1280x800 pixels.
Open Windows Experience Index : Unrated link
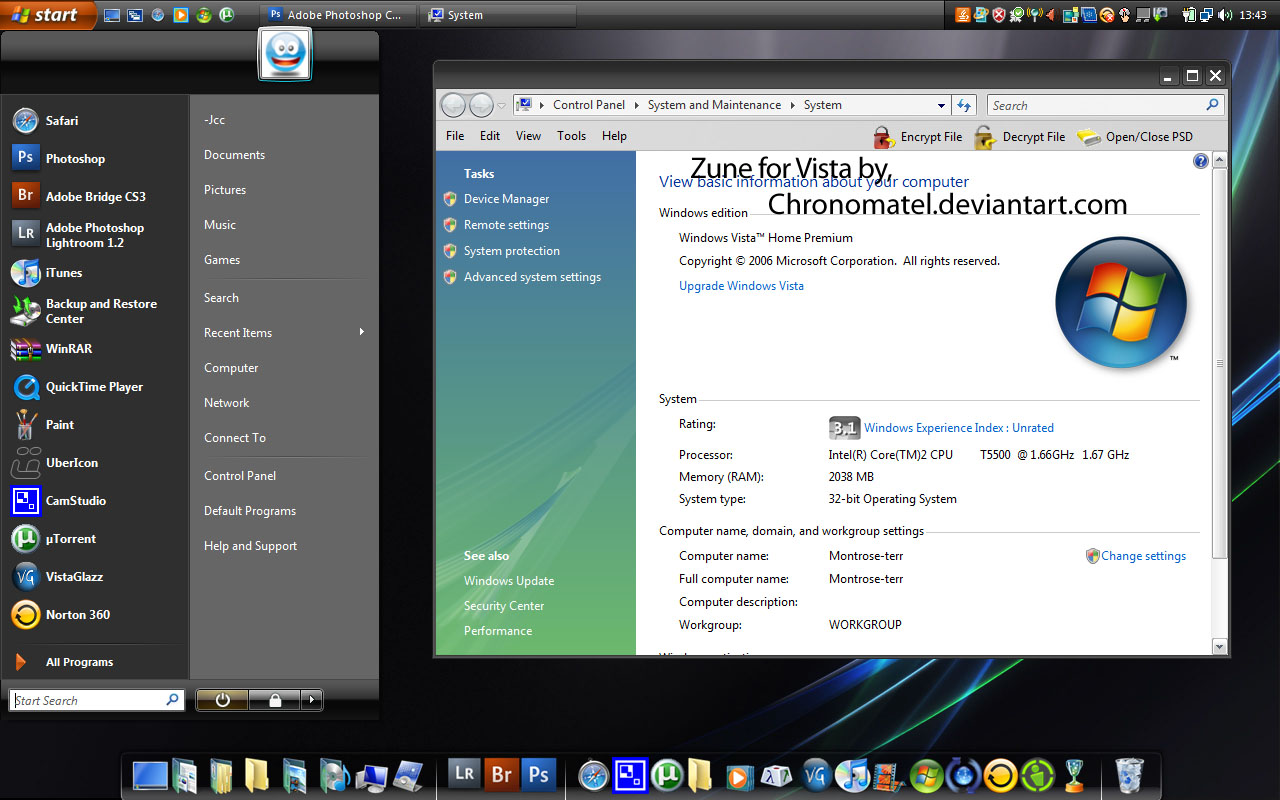click(959, 428)
